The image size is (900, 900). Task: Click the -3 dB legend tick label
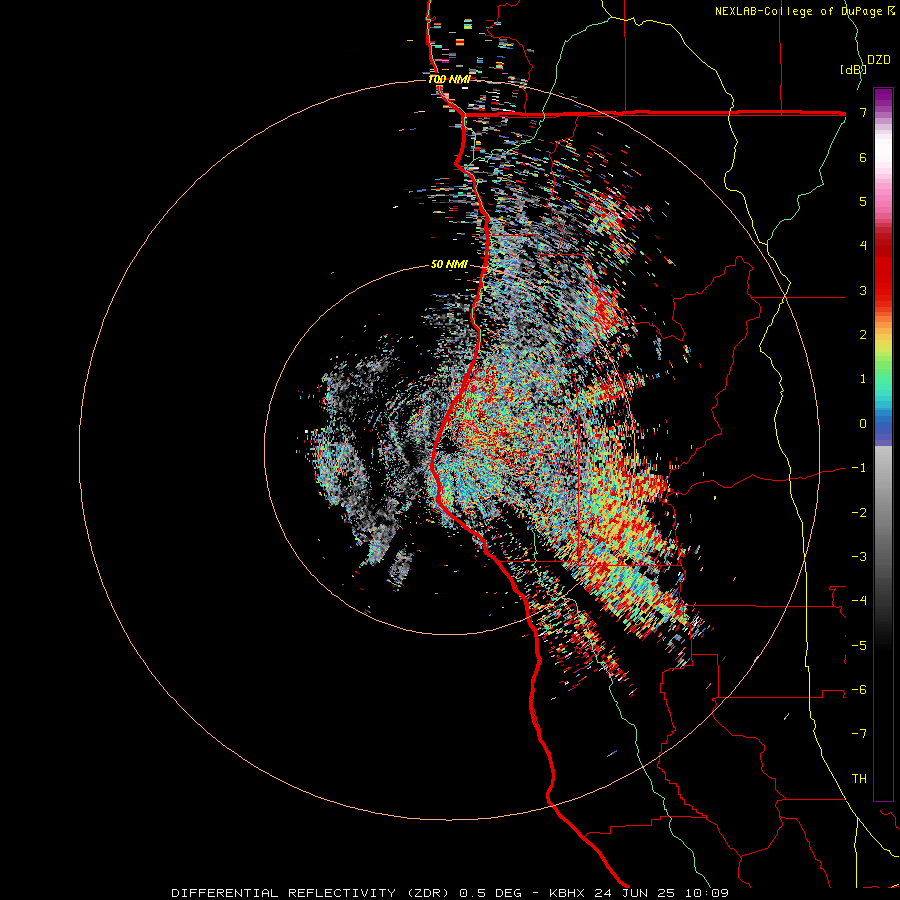point(859,557)
